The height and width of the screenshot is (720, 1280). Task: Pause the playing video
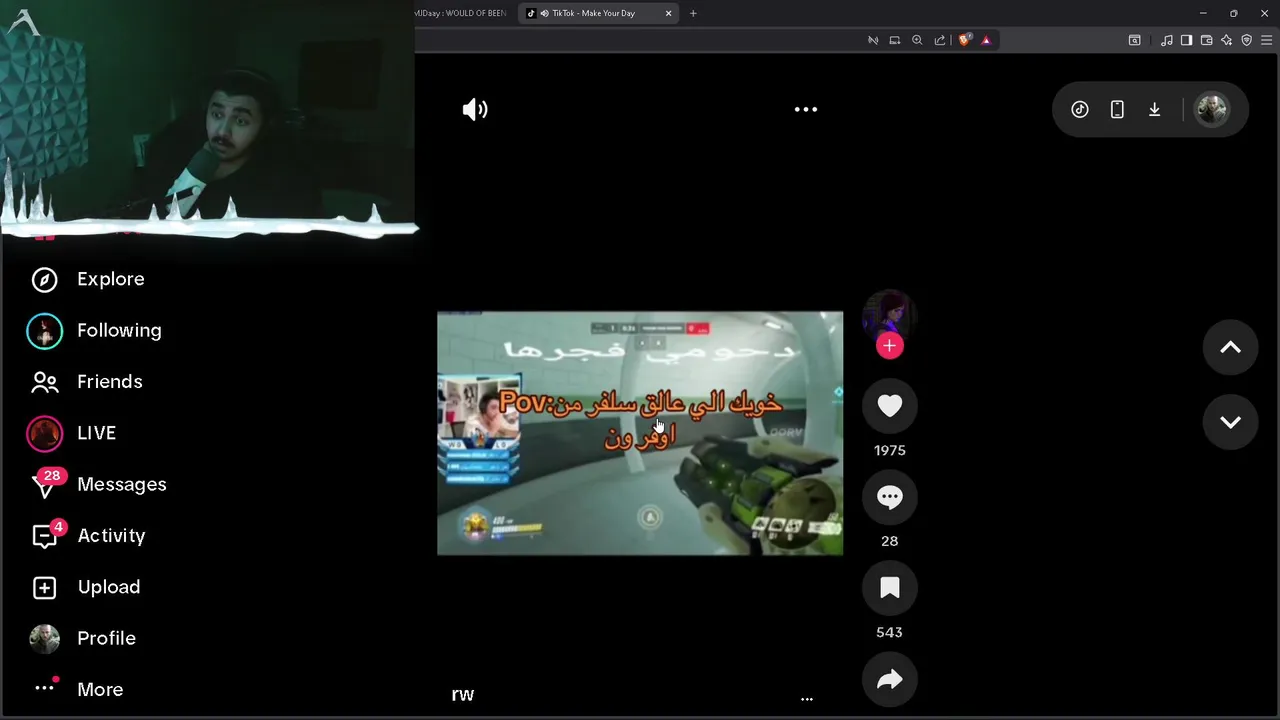(640, 433)
